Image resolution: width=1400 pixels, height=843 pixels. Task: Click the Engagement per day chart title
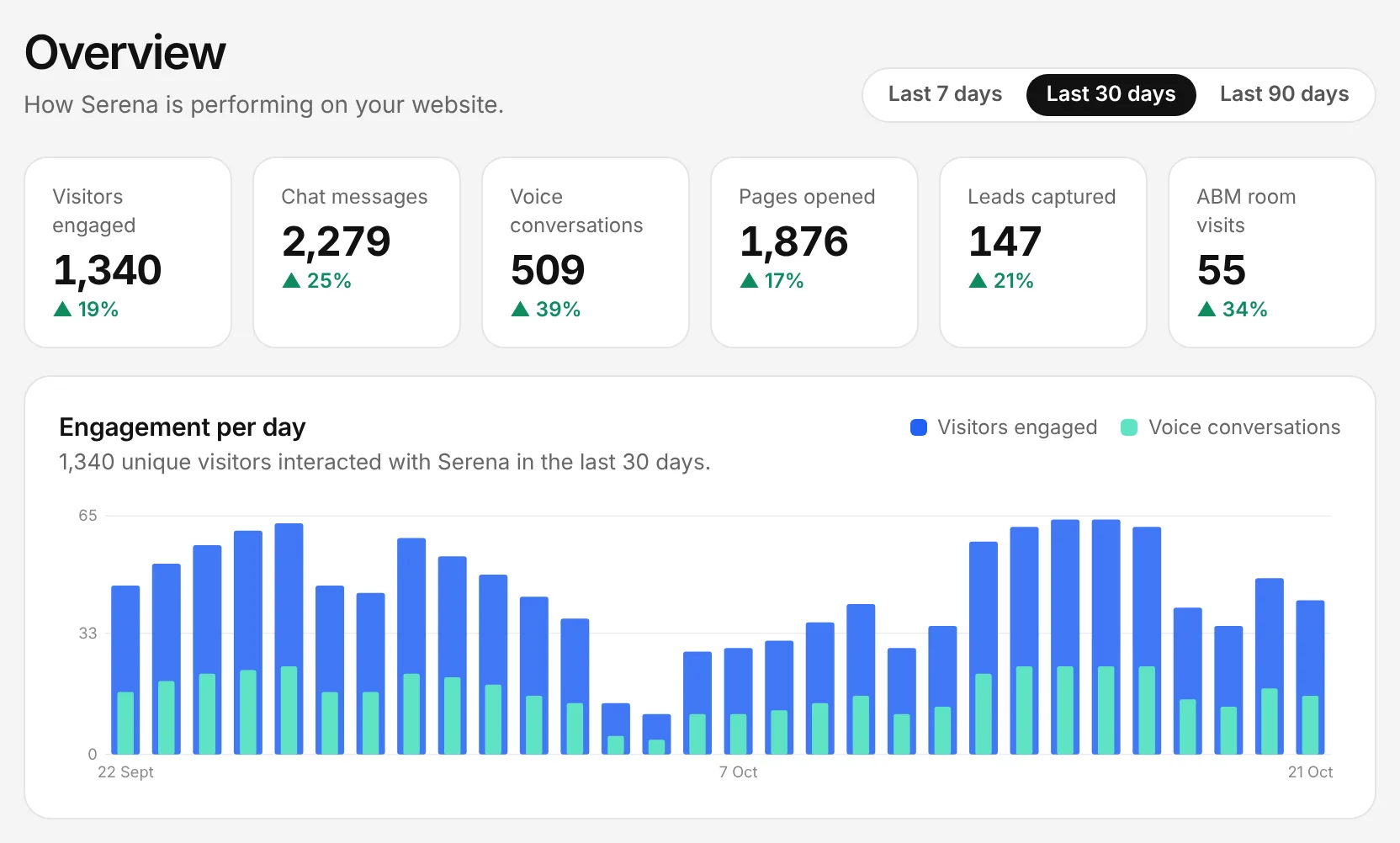pyautogui.click(x=183, y=427)
